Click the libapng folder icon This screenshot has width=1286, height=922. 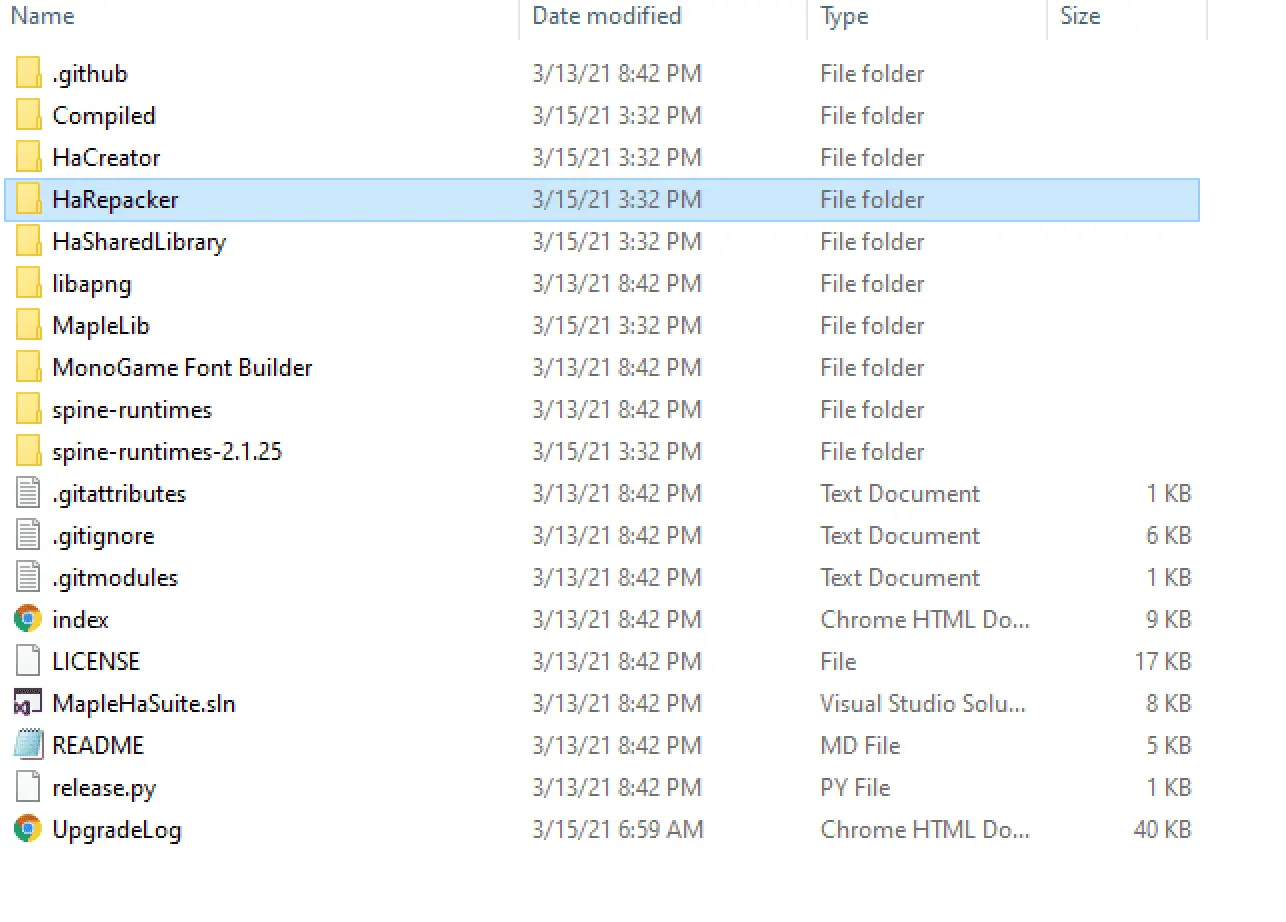point(29,284)
